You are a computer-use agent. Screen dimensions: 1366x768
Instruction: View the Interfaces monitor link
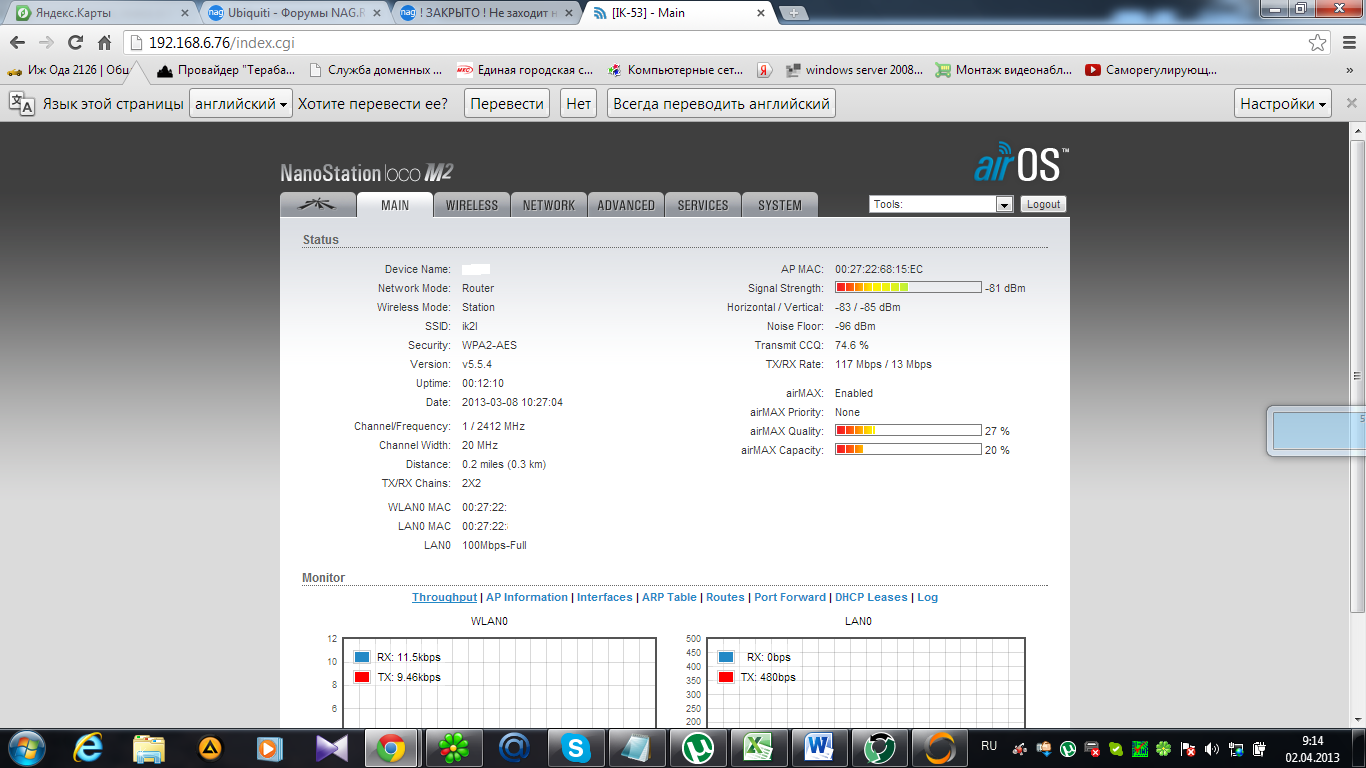point(605,597)
